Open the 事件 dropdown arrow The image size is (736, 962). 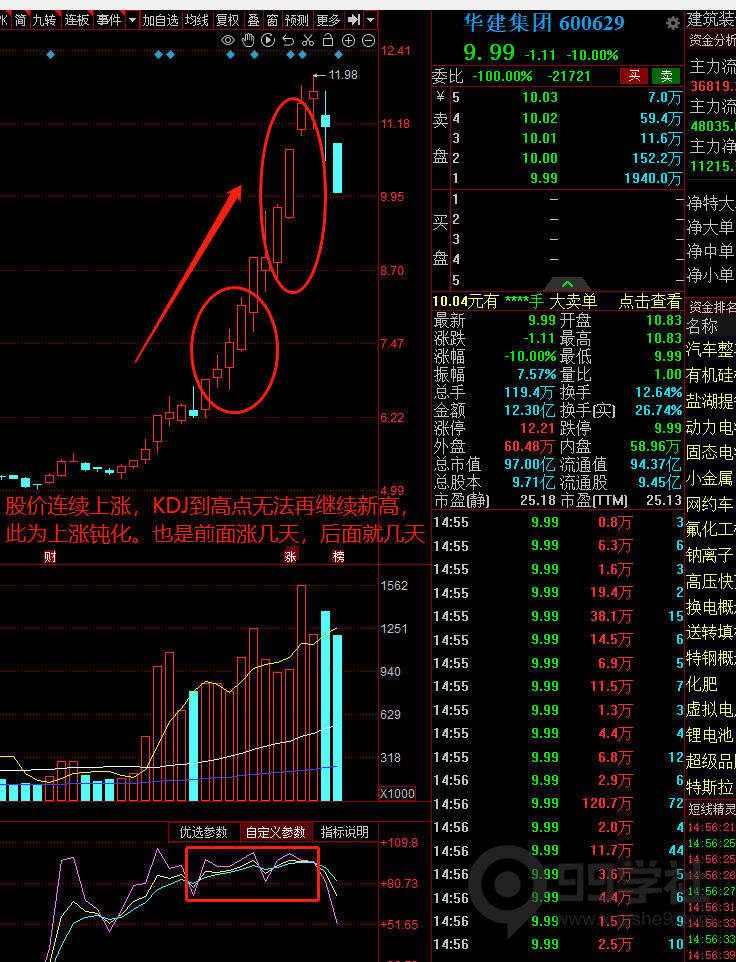(x=132, y=19)
